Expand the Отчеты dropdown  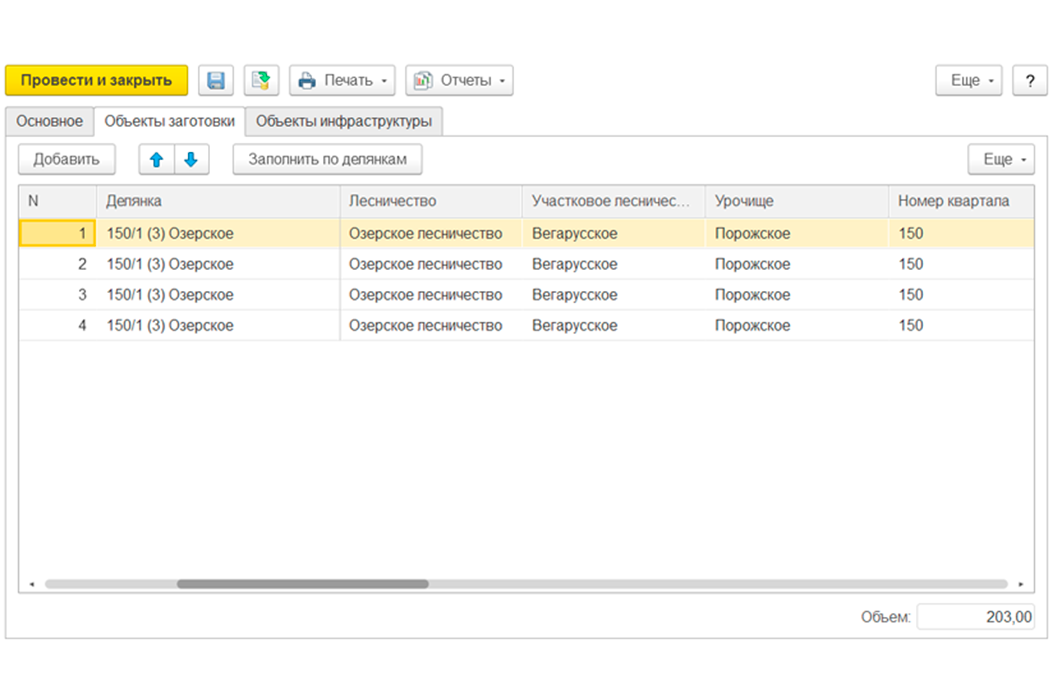point(459,80)
